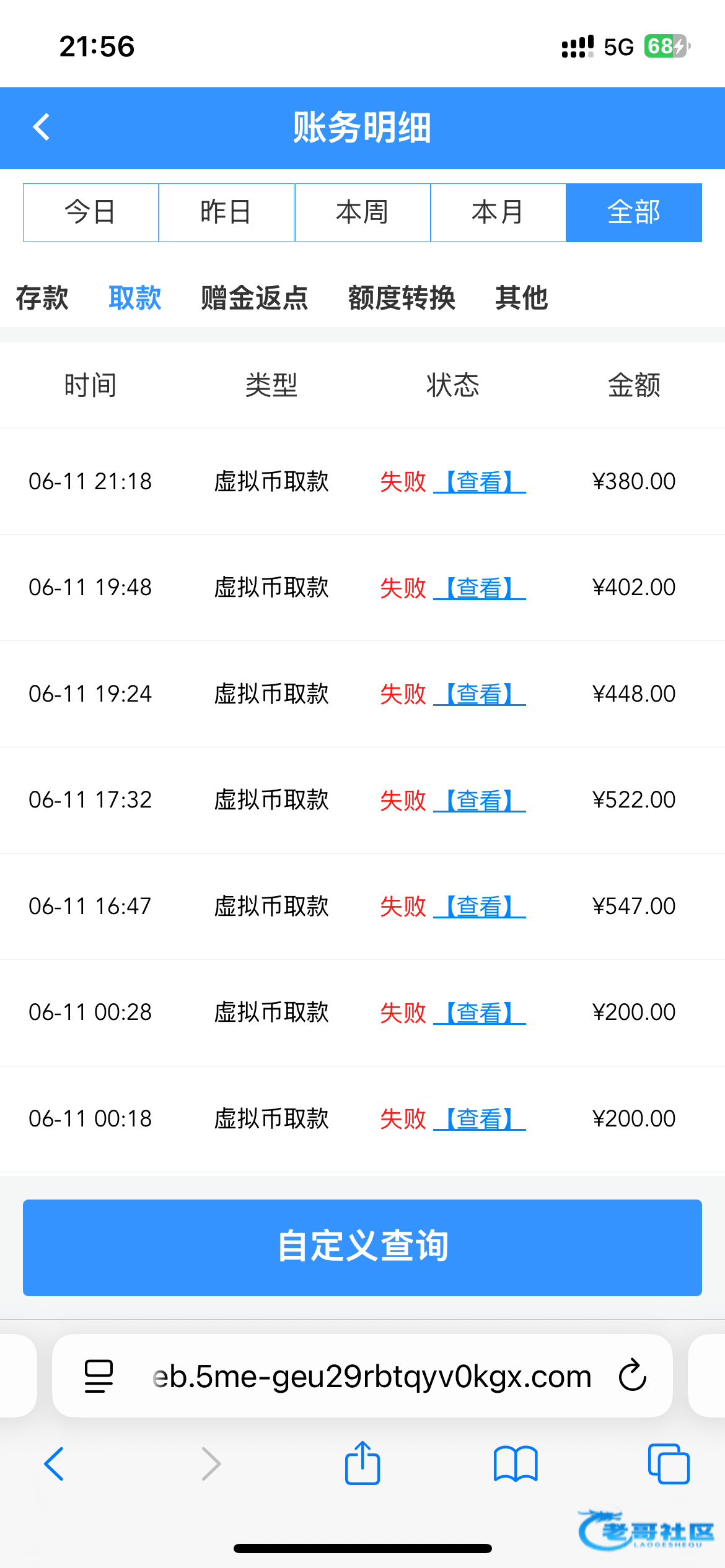Viewport: 725px width, 1568px height.
Task: Tap the back arrow in blue header
Action: point(42,128)
